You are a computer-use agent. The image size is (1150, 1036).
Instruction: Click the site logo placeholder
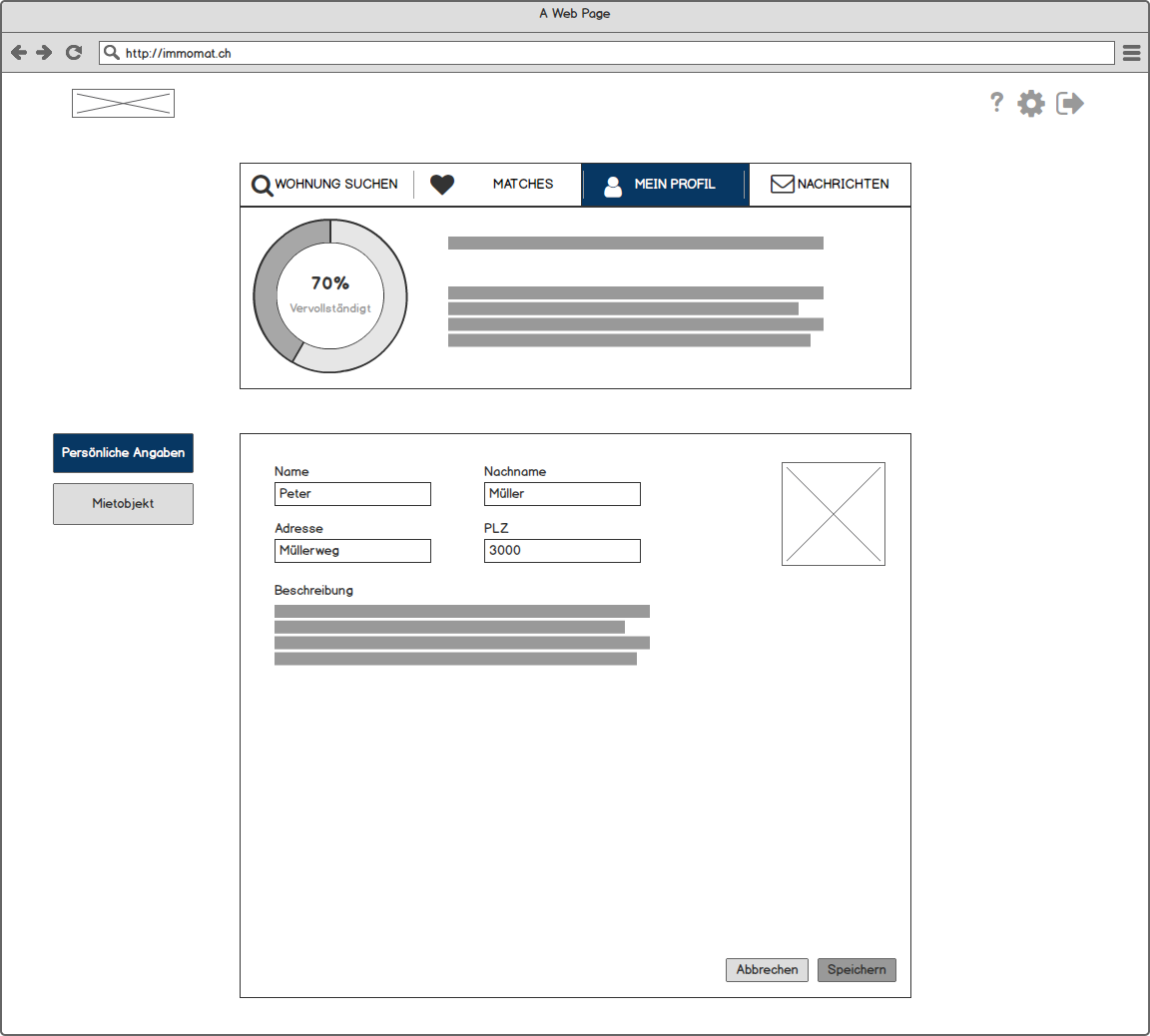123,103
